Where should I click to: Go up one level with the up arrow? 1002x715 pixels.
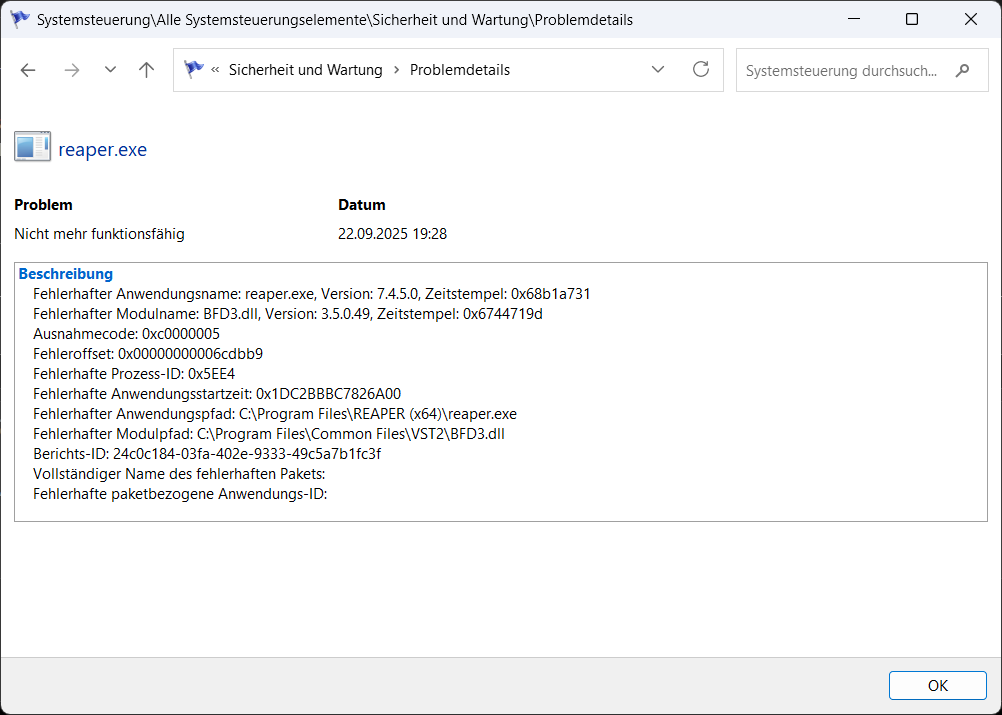coord(146,70)
